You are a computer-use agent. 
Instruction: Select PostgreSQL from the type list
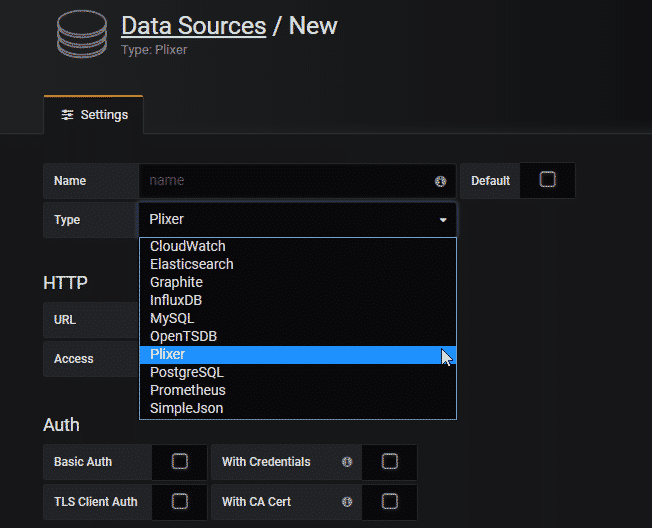pyautogui.click(x=298, y=373)
